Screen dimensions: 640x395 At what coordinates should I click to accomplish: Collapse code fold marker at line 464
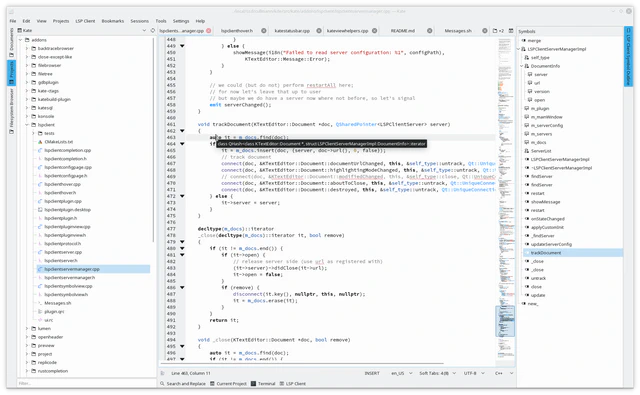[x=182, y=144]
